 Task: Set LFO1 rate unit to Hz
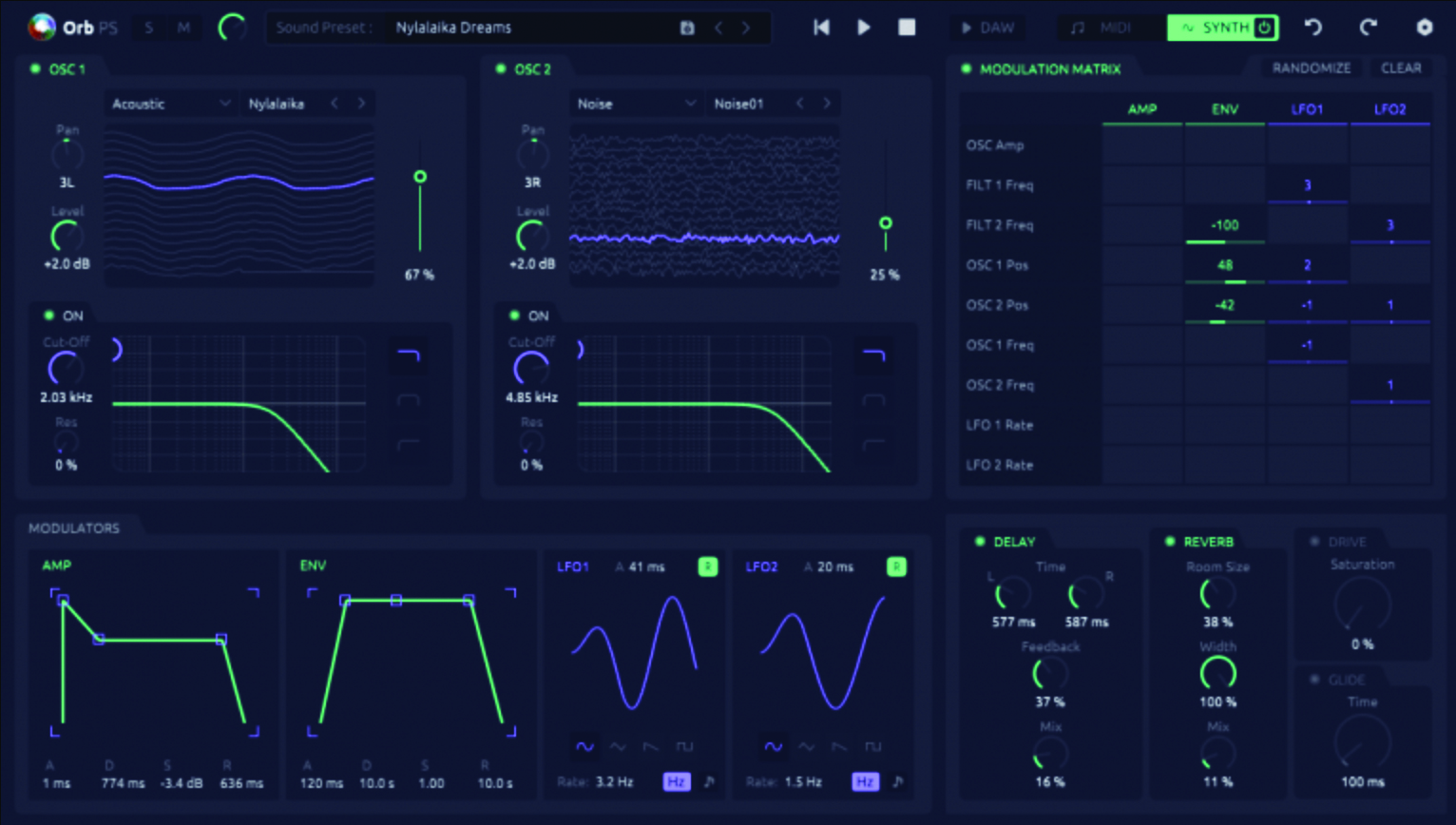[x=676, y=782]
